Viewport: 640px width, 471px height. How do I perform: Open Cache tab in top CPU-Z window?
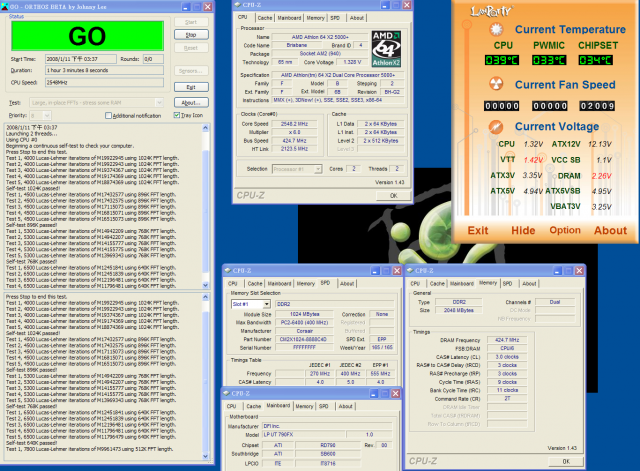pos(264,18)
